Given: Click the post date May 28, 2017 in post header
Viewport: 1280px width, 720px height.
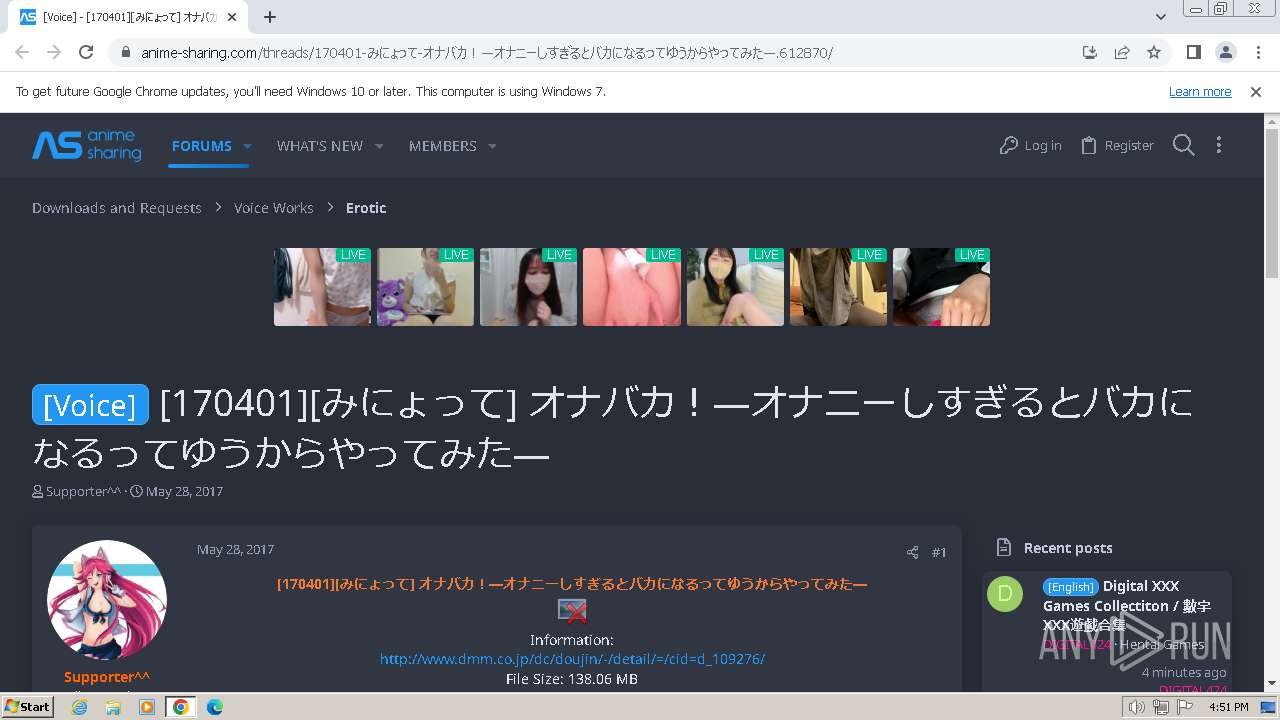Looking at the screenshot, I should pyautogui.click(x=235, y=549).
